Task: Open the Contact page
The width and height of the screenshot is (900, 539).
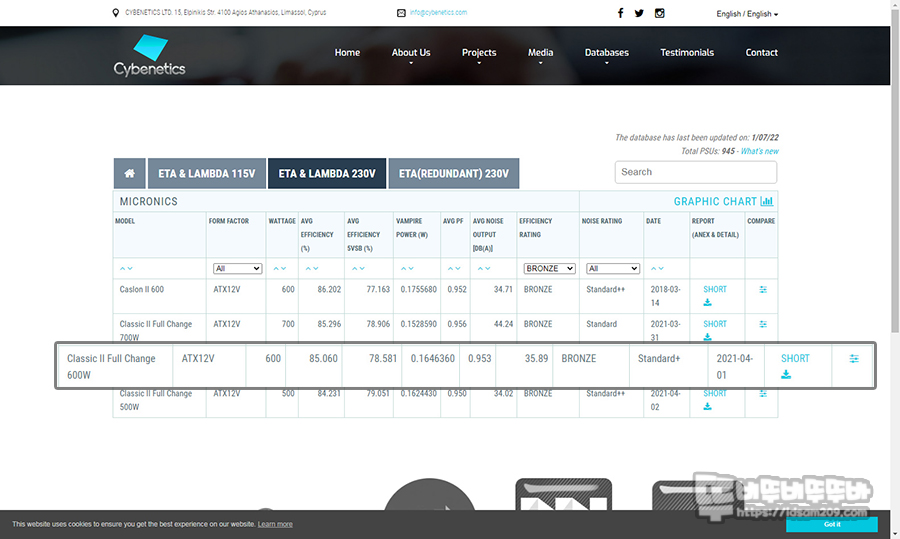Action: (x=761, y=52)
